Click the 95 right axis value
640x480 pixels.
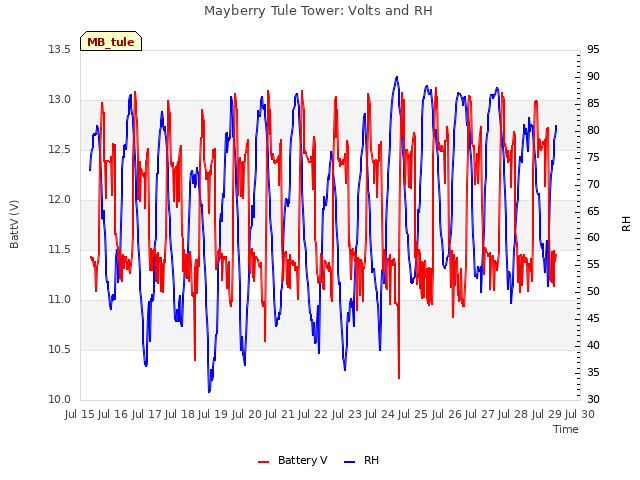[593, 50]
